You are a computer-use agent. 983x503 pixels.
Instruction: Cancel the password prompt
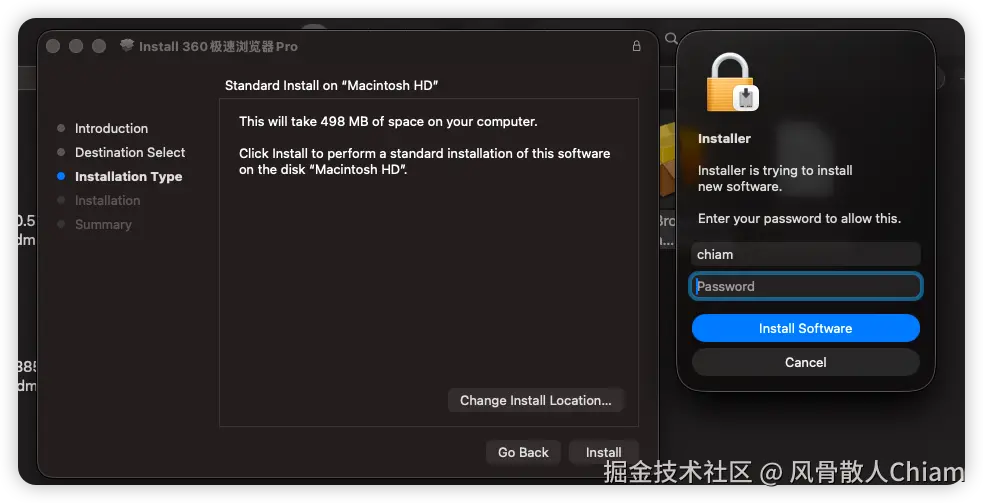806,362
